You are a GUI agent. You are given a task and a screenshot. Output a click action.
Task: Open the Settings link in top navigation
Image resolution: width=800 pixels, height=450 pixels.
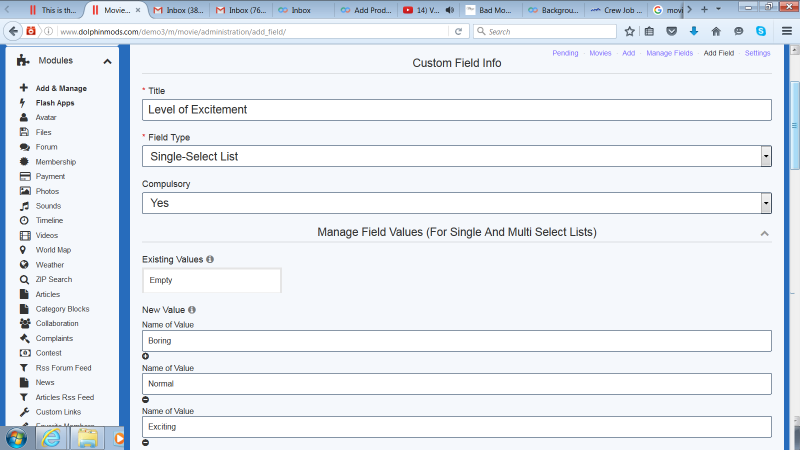pos(757,52)
